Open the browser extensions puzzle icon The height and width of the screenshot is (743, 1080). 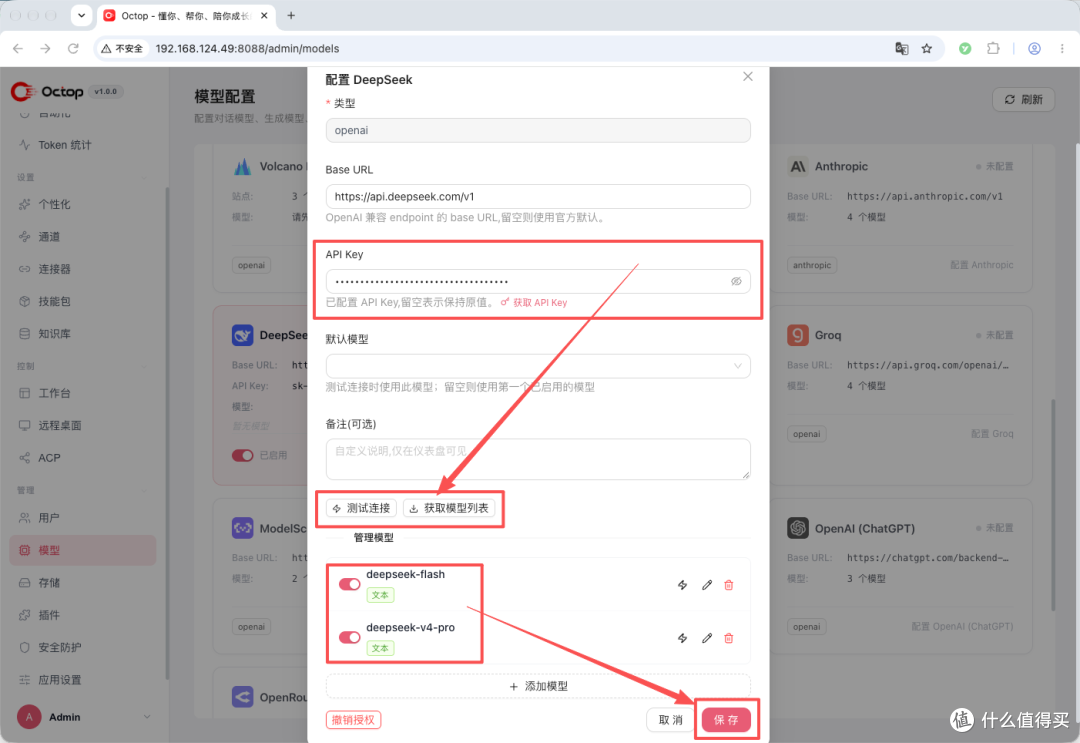tap(993, 48)
